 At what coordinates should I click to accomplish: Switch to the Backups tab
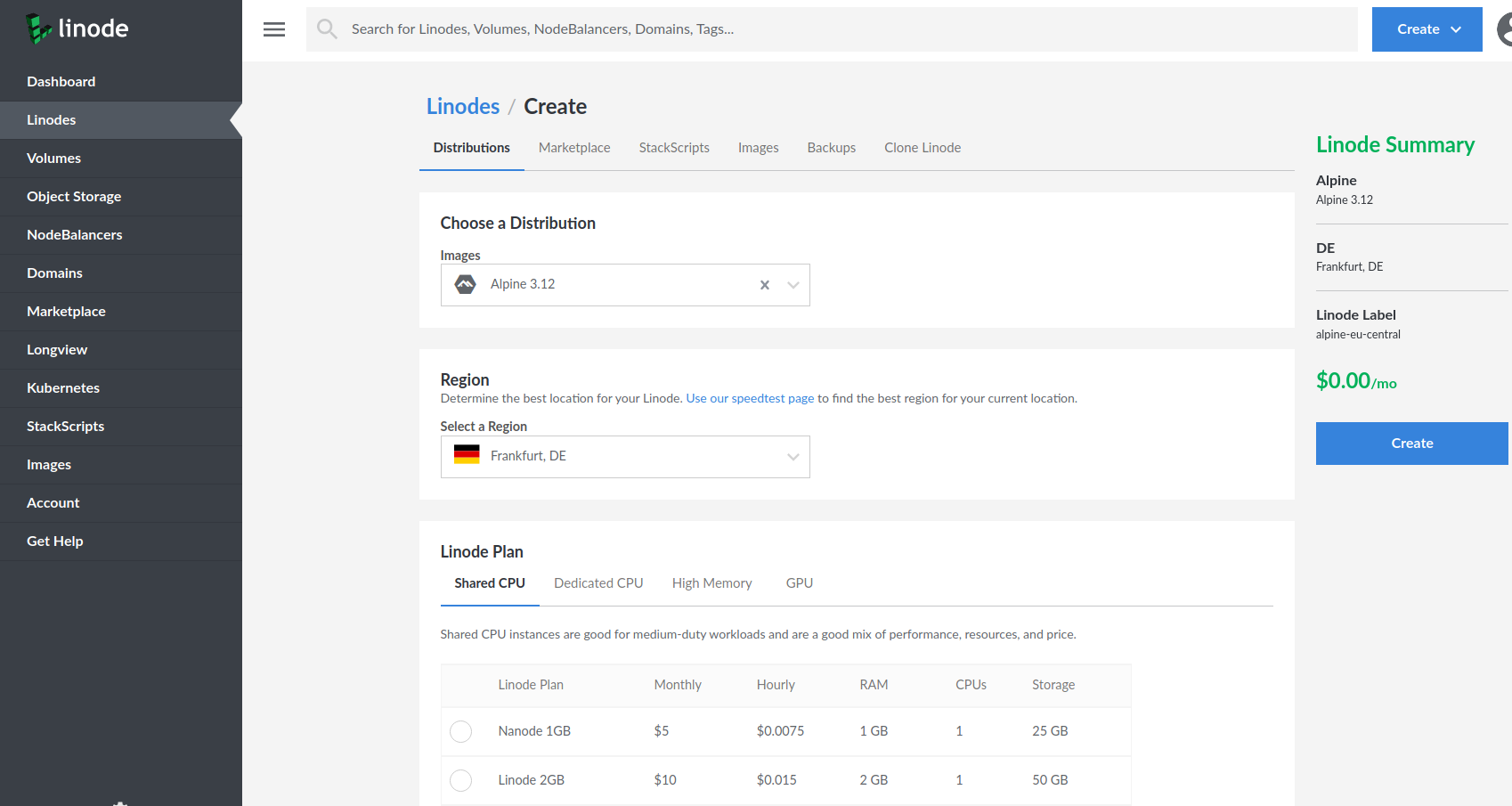pos(832,148)
